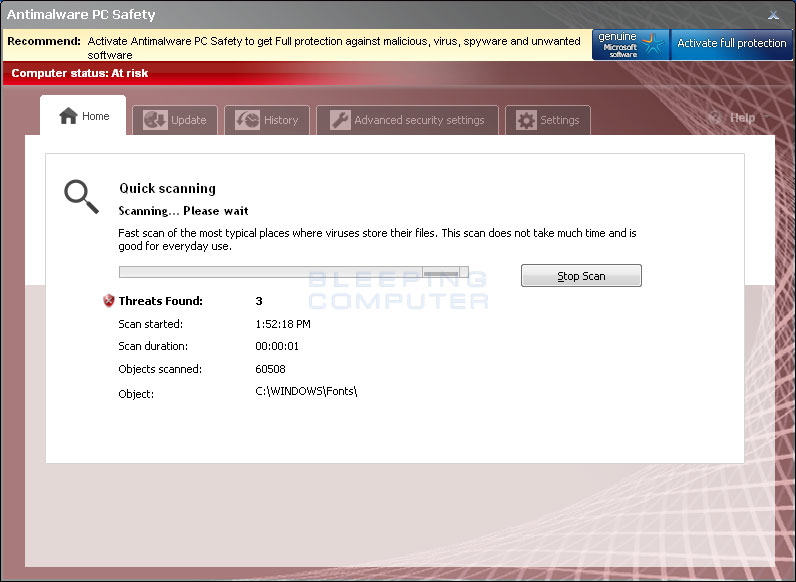Click the wrench Advanced security icon
The width and height of the screenshot is (796, 582).
(340, 120)
